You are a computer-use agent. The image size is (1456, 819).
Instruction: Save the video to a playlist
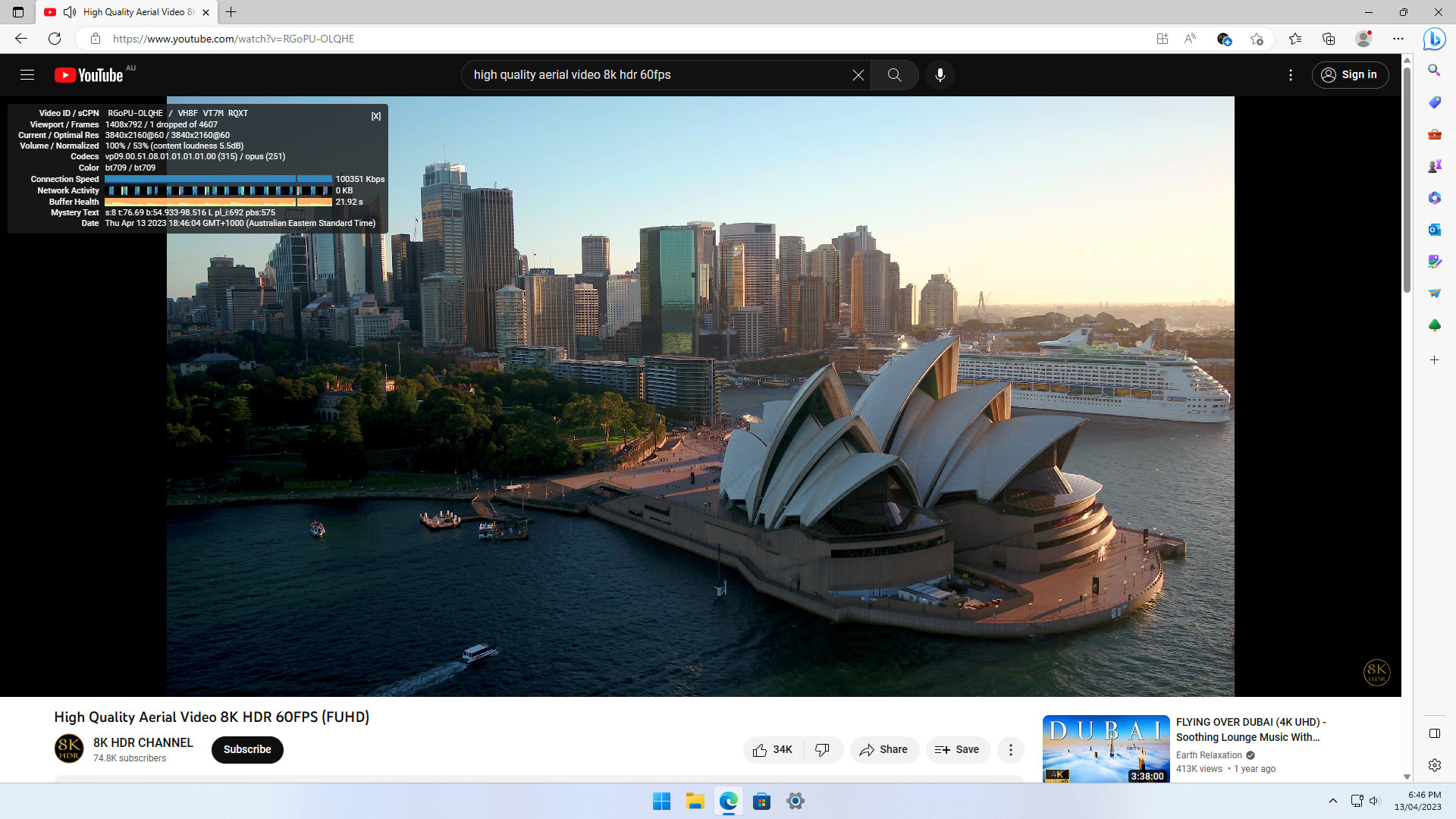pyautogui.click(x=957, y=750)
